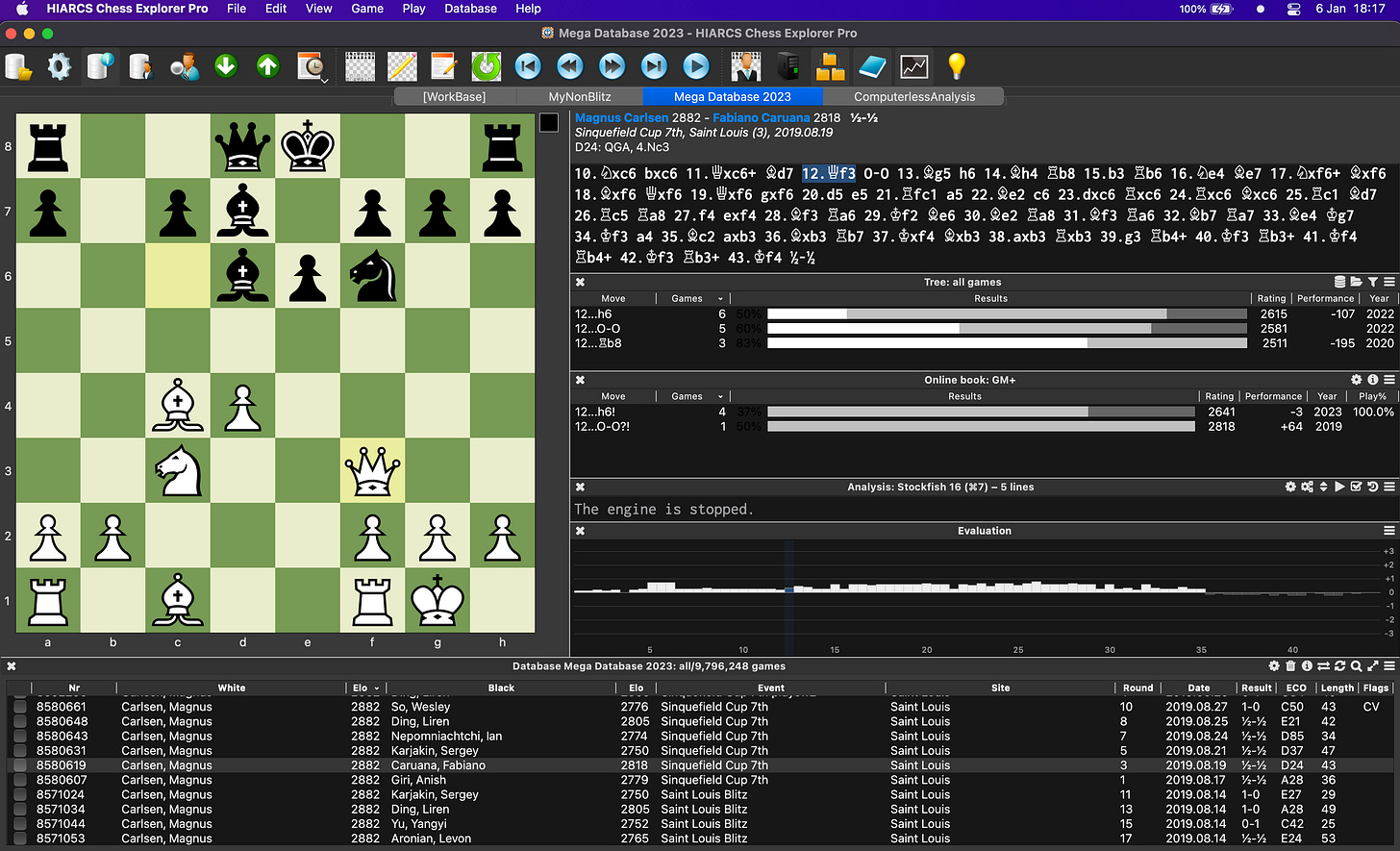Viewport: 1400px width, 851px height.
Task: Close the Tree panel with its X
Action: pos(580,282)
